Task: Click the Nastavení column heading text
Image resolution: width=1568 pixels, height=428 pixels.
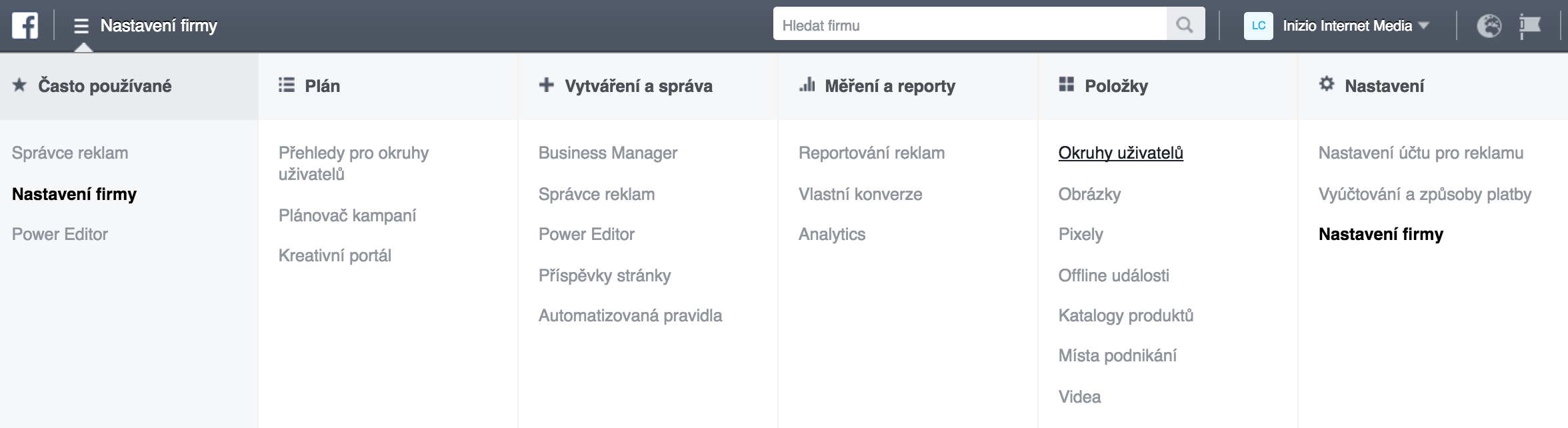Action: (1385, 85)
